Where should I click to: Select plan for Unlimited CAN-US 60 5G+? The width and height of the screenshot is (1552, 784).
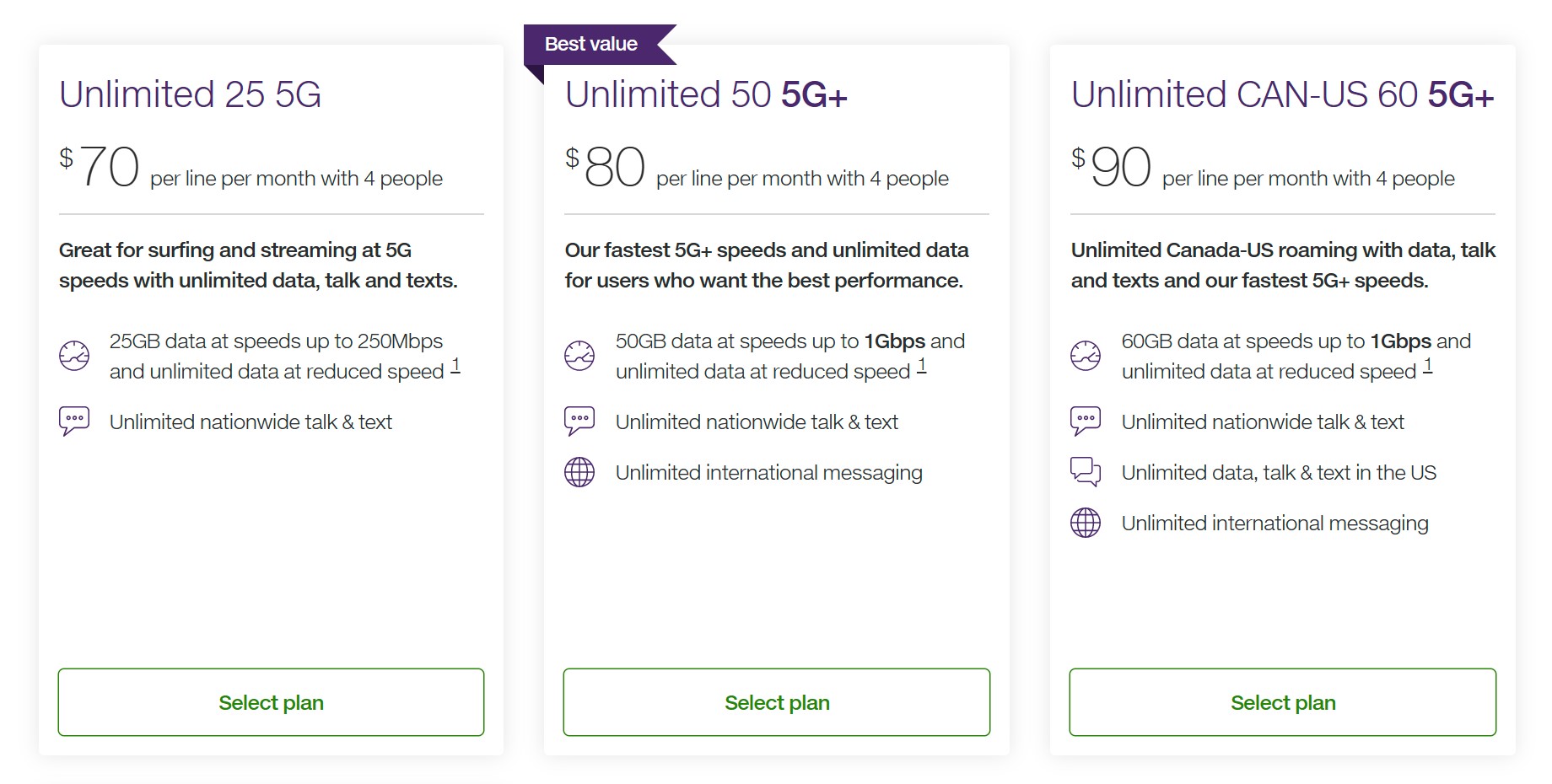point(1283,702)
